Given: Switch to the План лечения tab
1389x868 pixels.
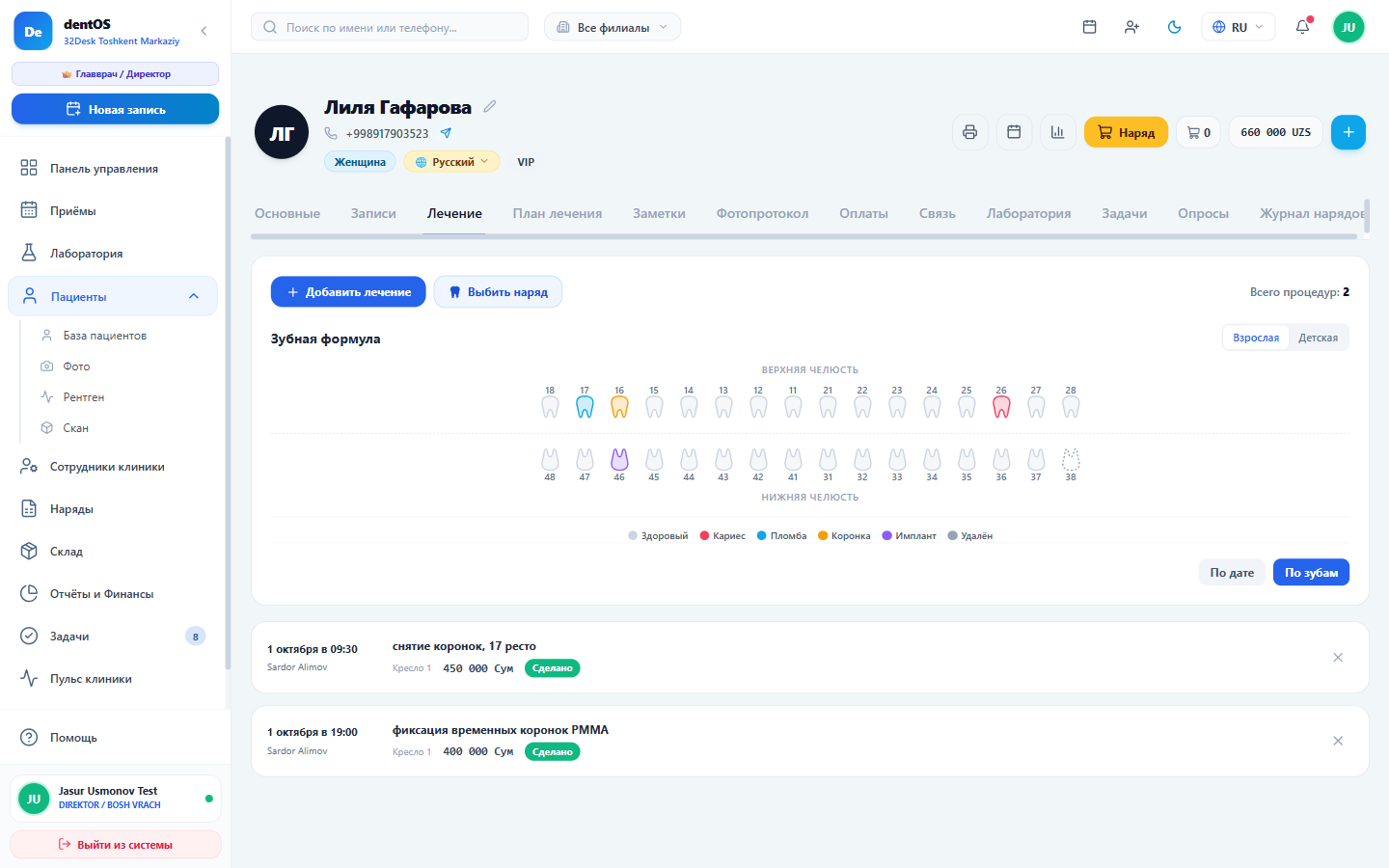Looking at the screenshot, I should coord(558,213).
